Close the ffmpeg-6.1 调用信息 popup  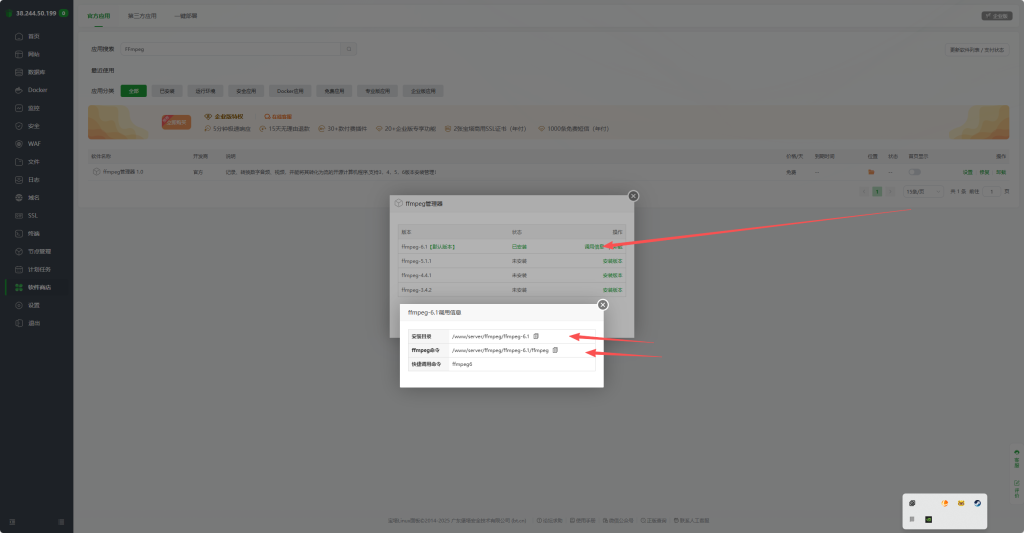(x=603, y=304)
